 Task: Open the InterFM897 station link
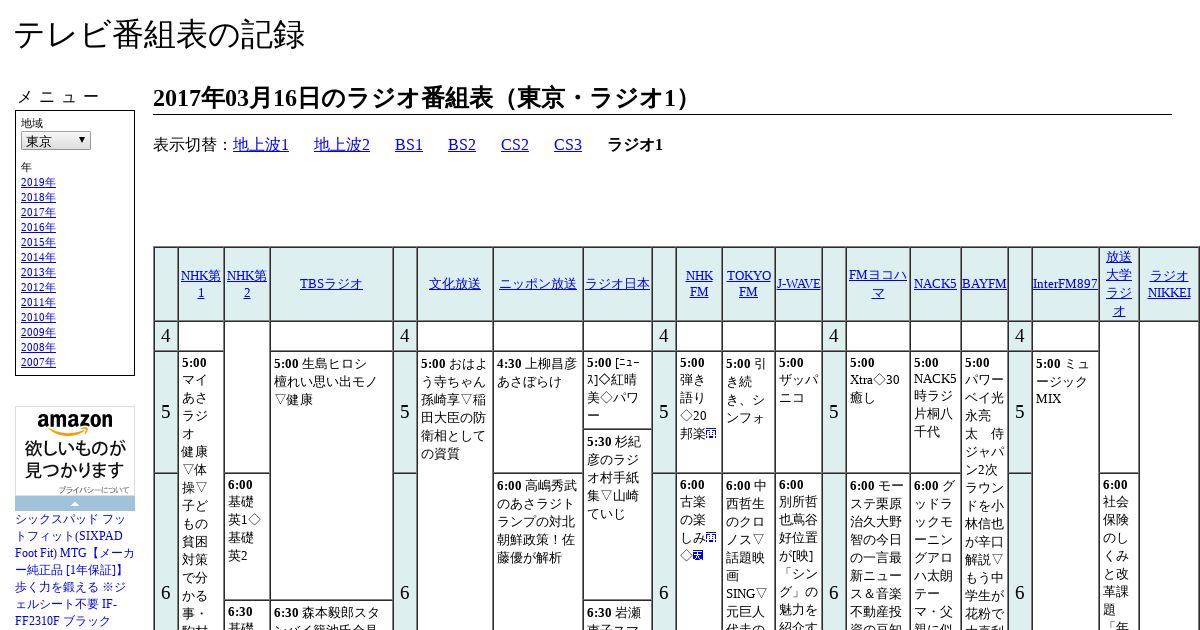(1065, 284)
